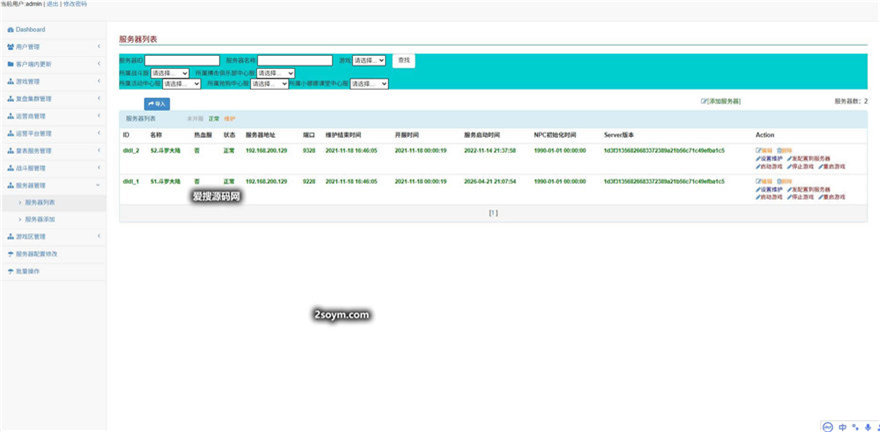The width and height of the screenshot is (880, 432).
Task: Open the 游戏 select dropdown
Action: point(368,61)
